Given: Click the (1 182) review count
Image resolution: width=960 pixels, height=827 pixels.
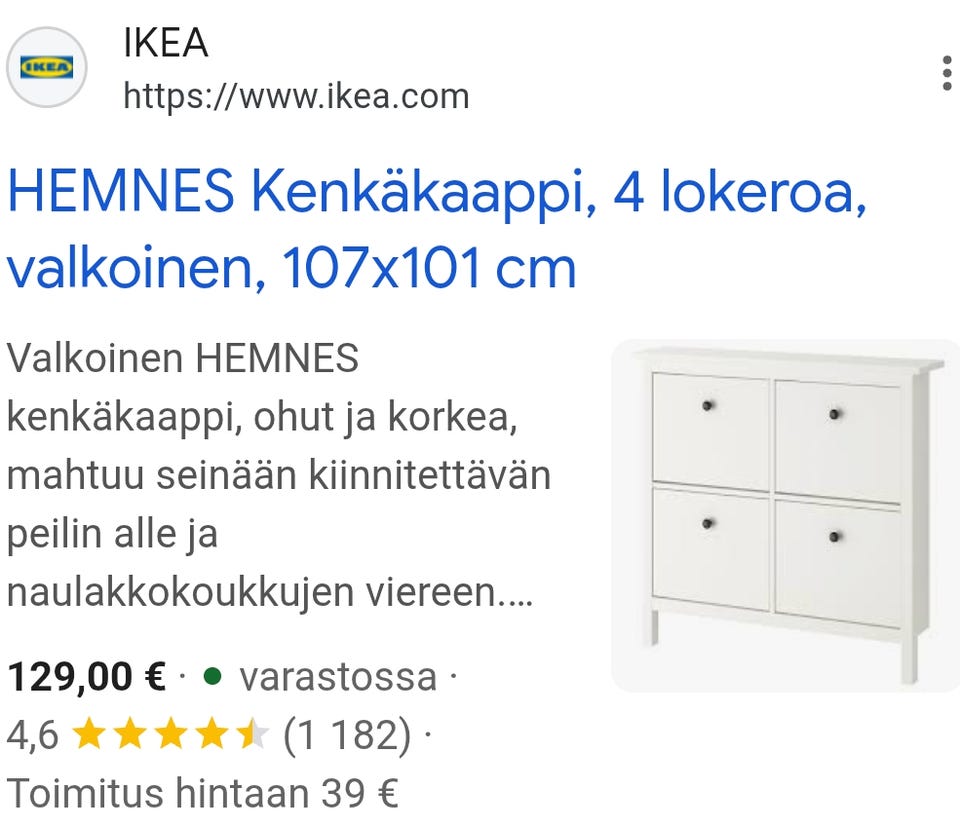Looking at the screenshot, I should click(x=347, y=735).
